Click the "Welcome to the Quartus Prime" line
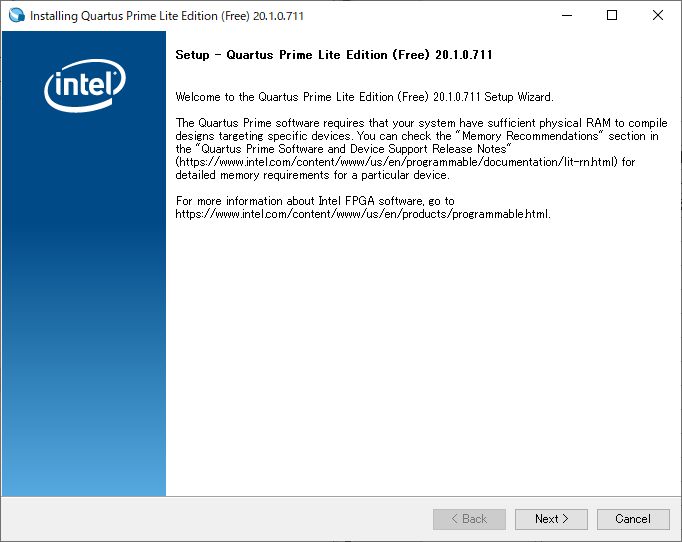Image resolution: width=682 pixels, height=542 pixels. (x=364, y=97)
